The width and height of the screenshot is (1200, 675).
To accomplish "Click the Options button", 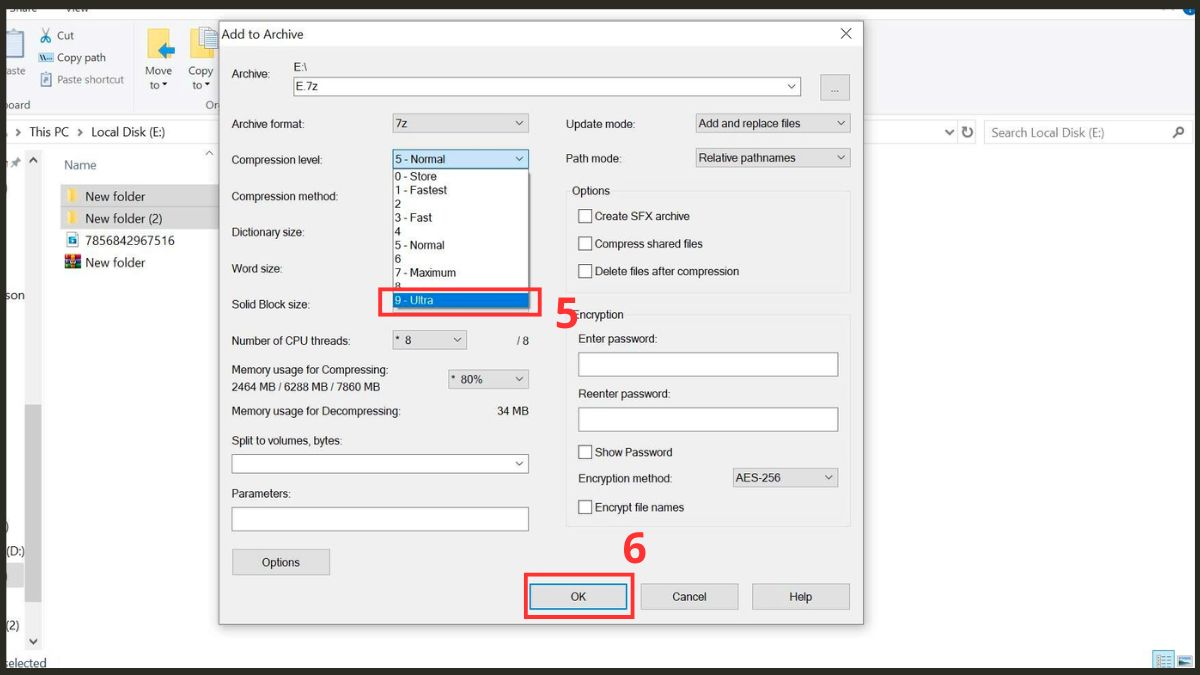I will (281, 562).
